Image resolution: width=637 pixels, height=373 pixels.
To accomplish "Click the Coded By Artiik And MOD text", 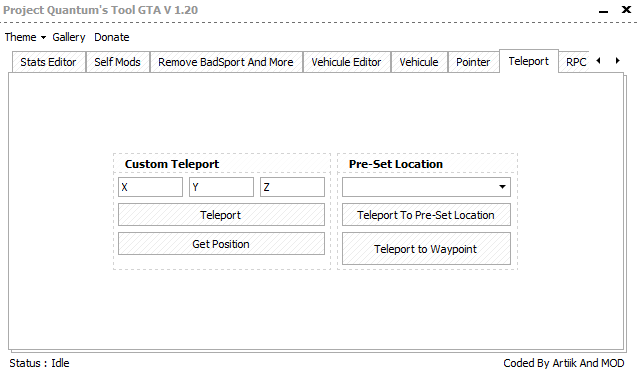I will point(563,363).
